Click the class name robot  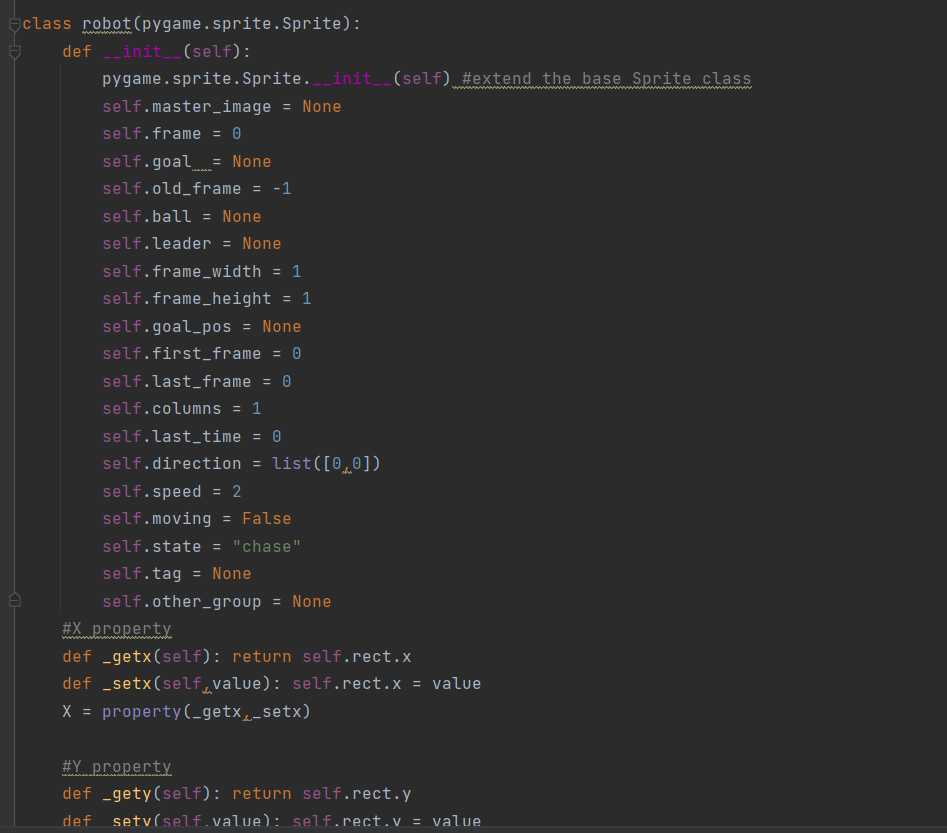(106, 24)
